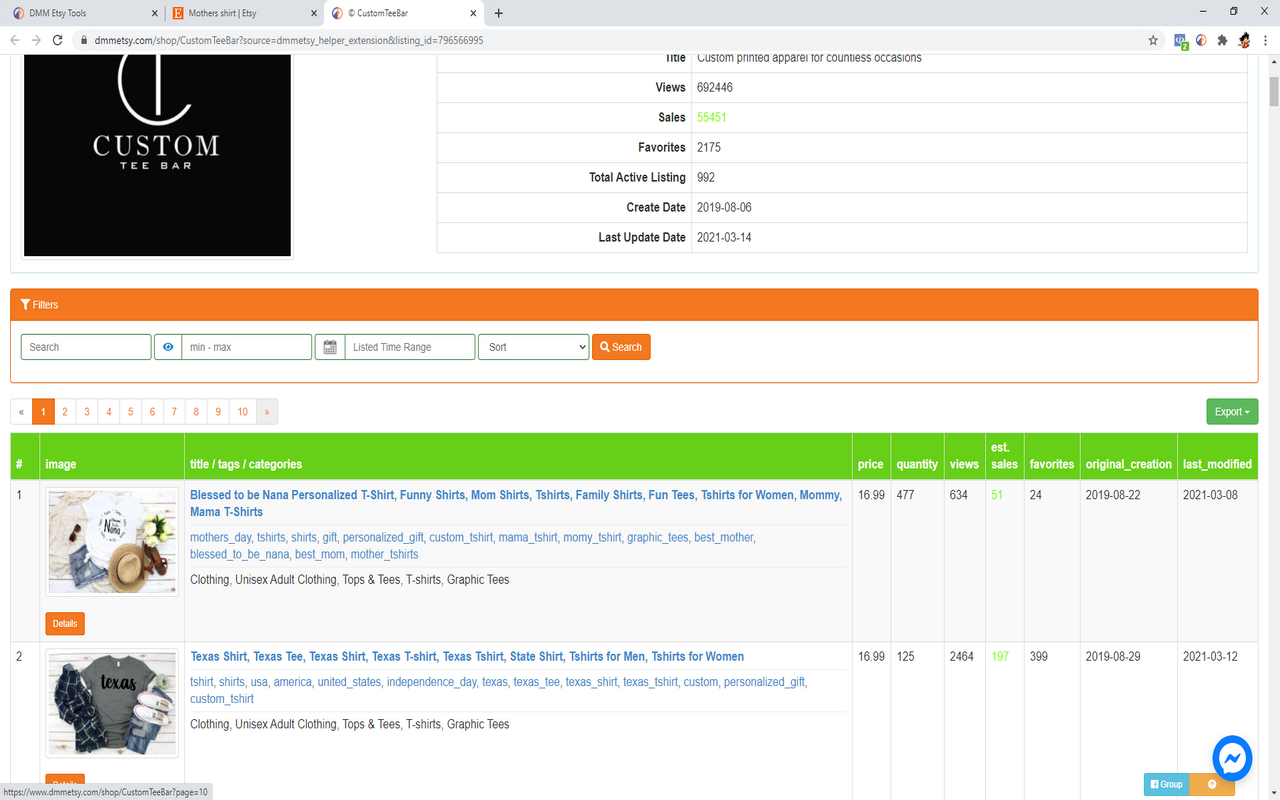Click the independence_day tag
Screen dimensions: 1280x800
[432, 682]
